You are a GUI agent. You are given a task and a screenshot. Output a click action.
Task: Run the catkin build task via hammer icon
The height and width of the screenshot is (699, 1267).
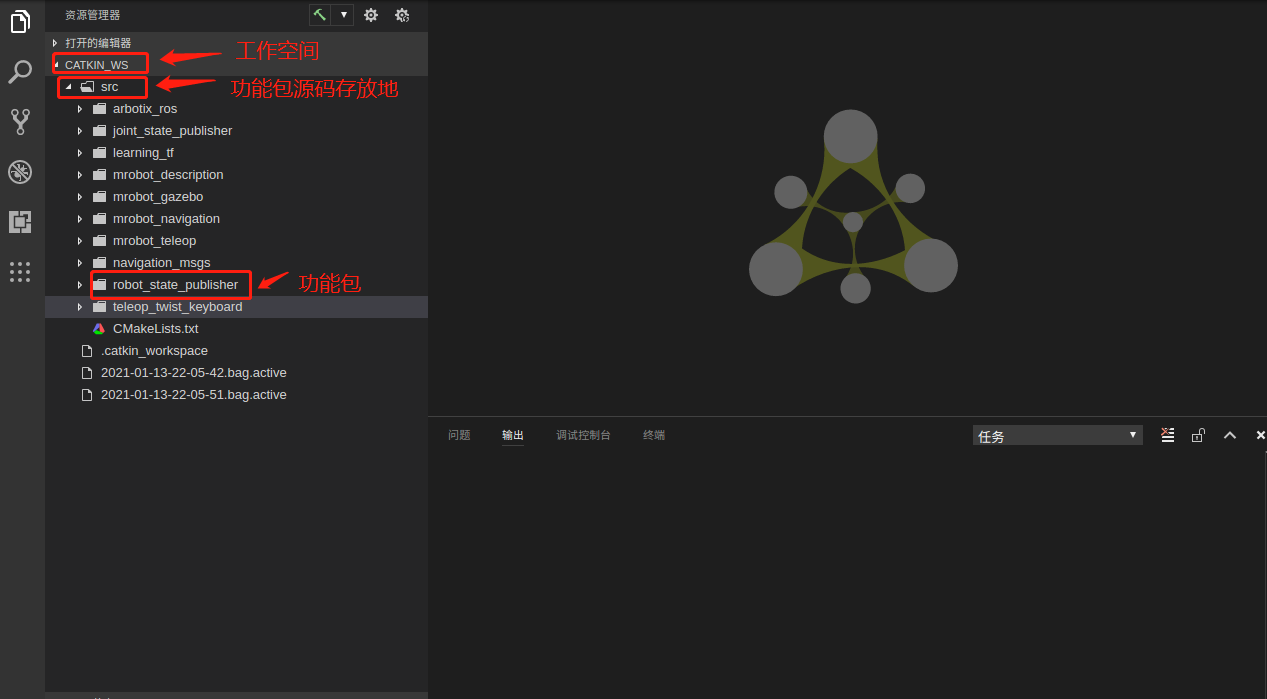(318, 14)
